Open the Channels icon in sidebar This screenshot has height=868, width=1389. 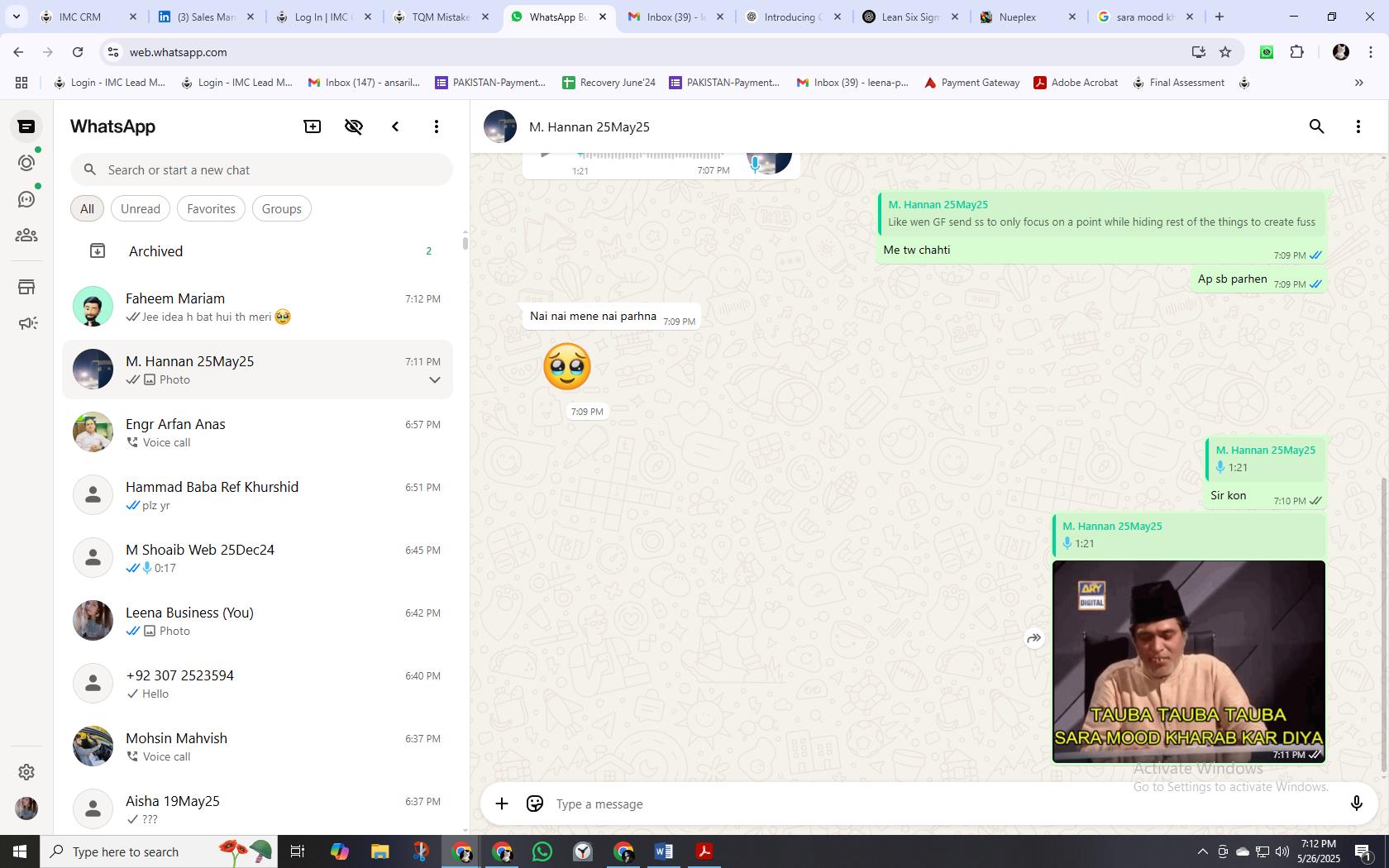26,199
